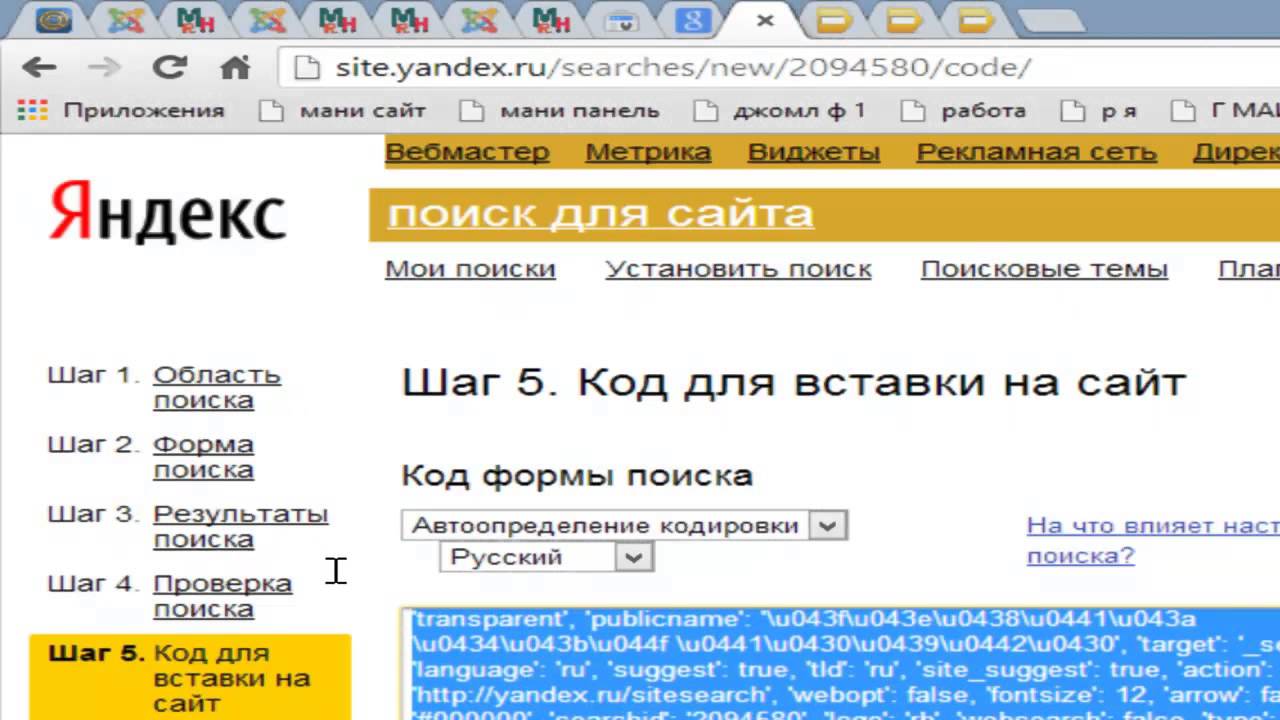Go back with the browser back arrow
Viewport: 1280px width, 720px height.
click(39, 68)
